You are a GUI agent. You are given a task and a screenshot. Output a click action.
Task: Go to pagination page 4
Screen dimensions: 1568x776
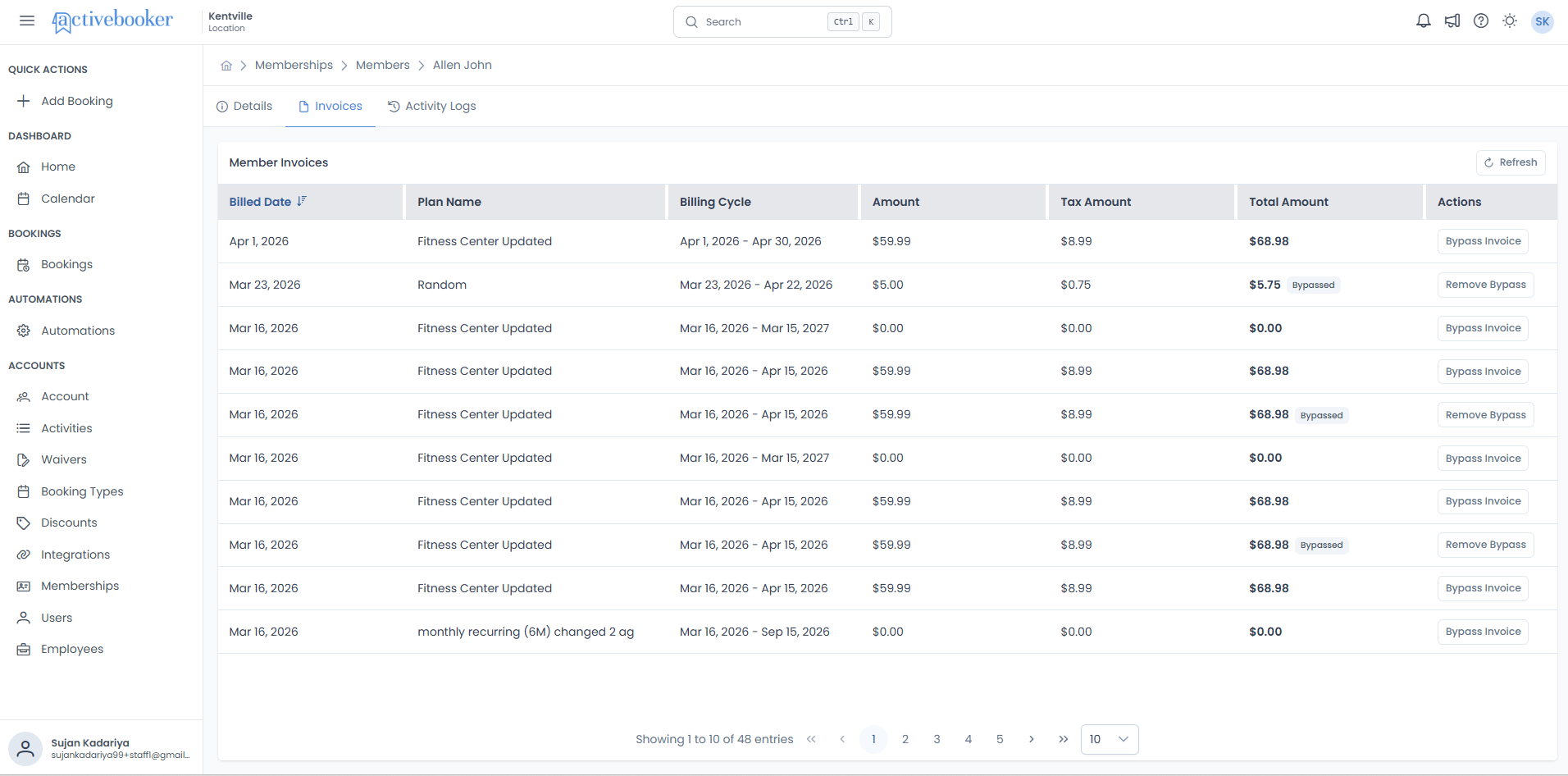pos(969,739)
